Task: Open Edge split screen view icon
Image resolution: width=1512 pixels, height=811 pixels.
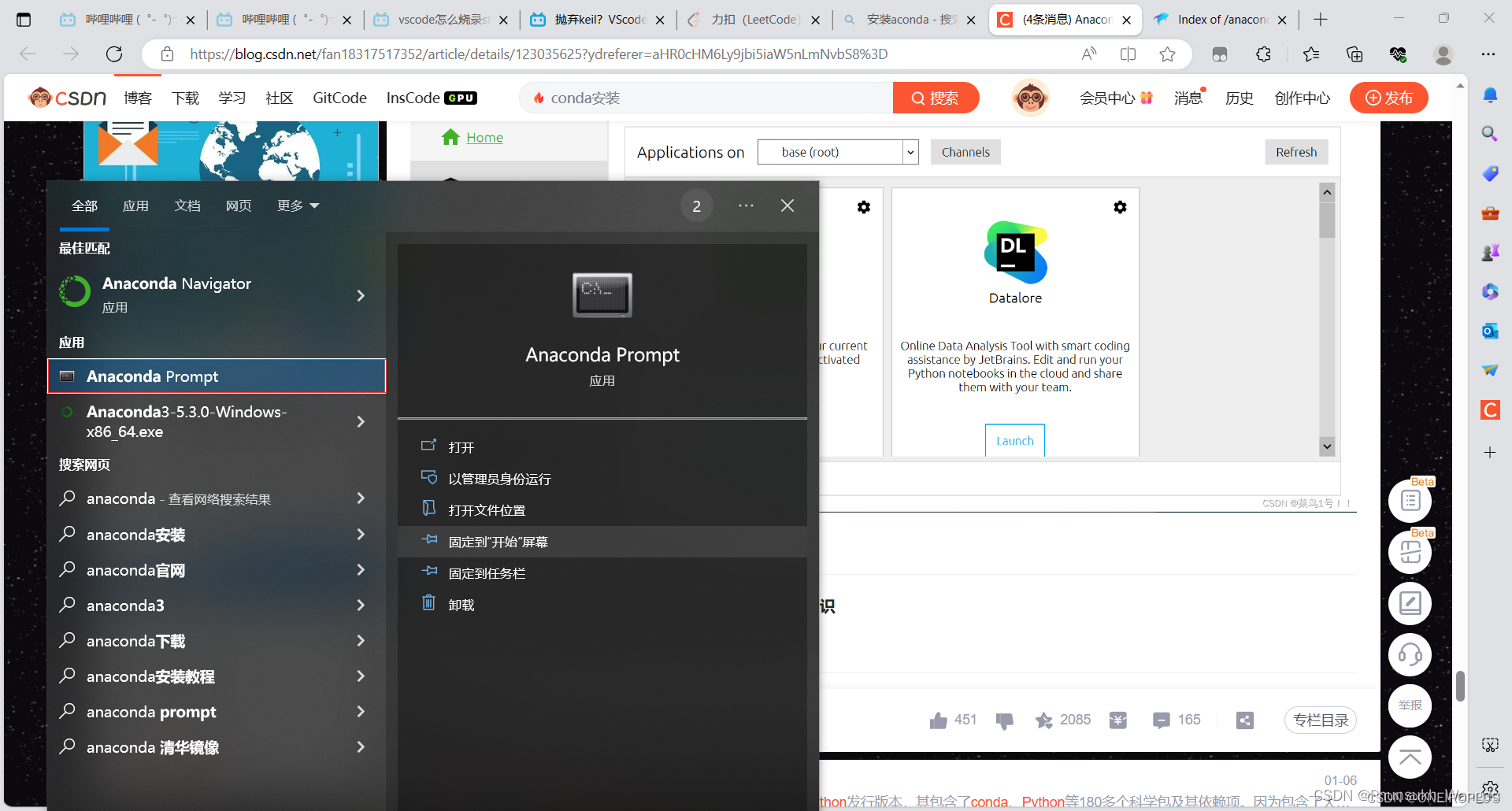Action: click(1128, 54)
